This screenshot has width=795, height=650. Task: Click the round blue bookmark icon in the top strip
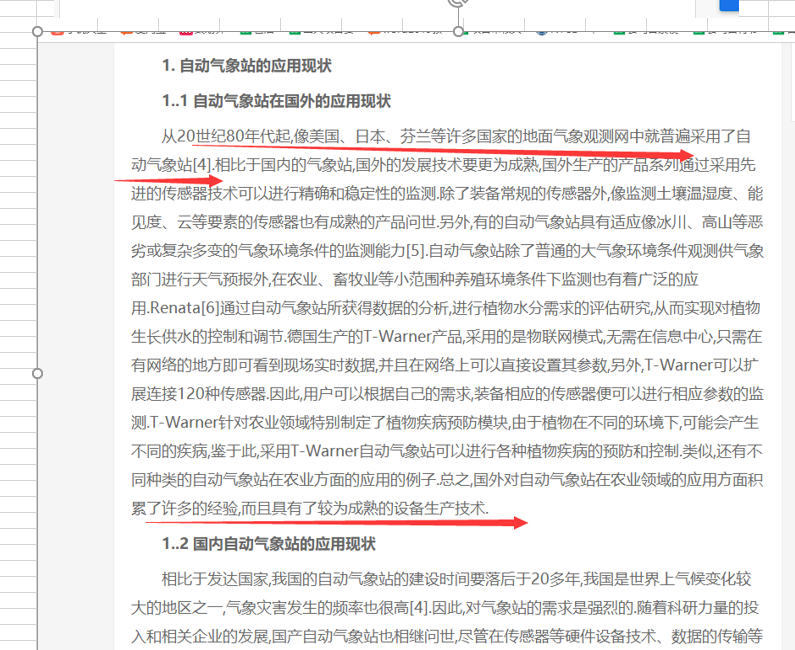(541, 31)
